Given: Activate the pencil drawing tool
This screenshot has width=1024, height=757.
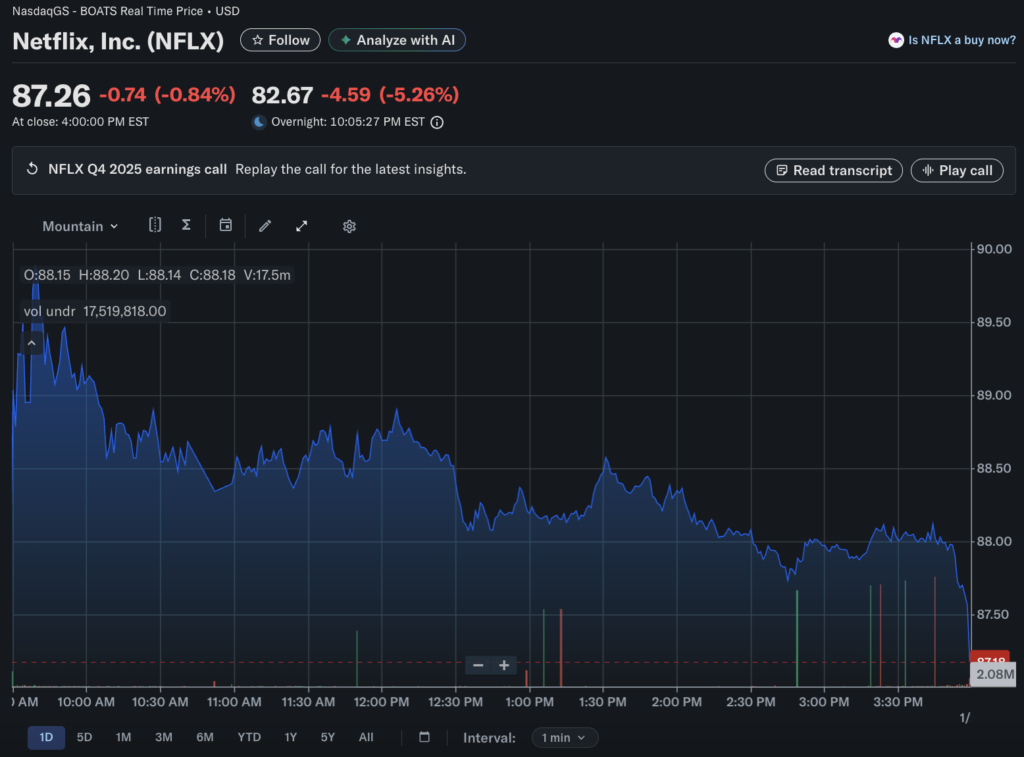Looking at the screenshot, I should [x=265, y=226].
